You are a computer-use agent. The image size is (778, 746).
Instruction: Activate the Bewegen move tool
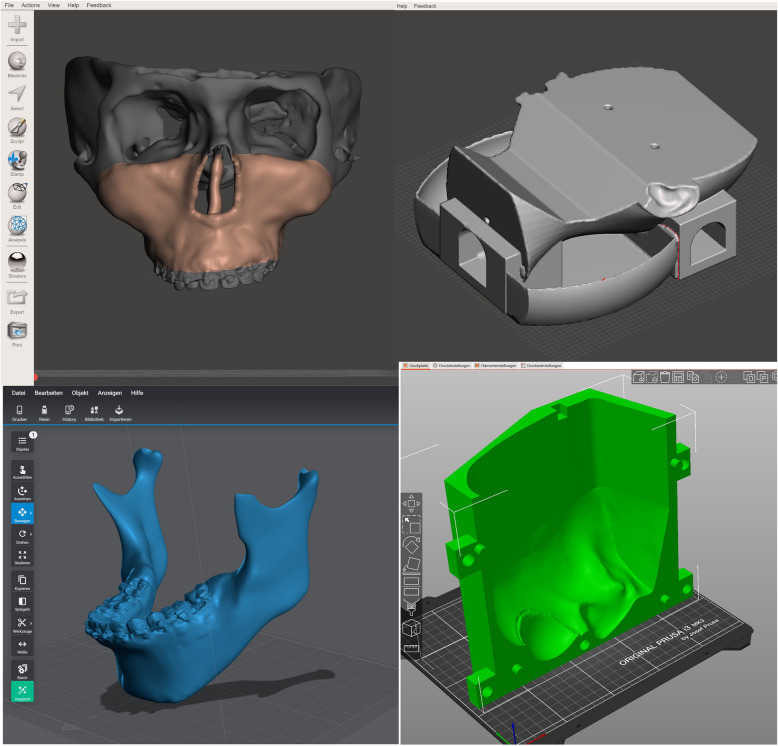(x=22, y=514)
